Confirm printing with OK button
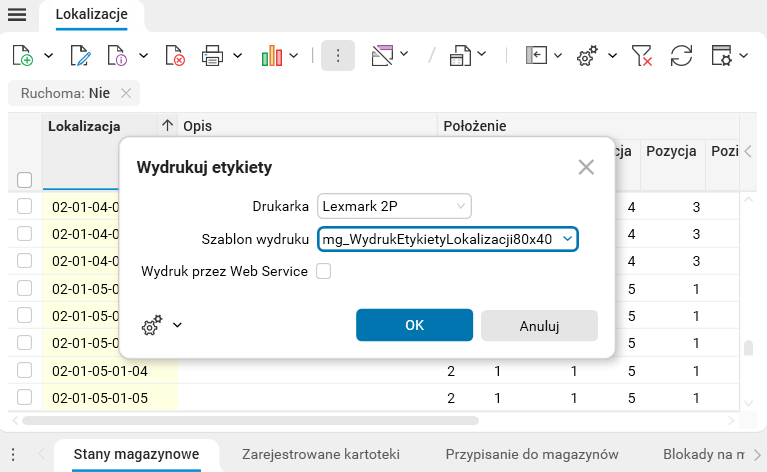This screenshot has height=472, width=767. (414, 325)
